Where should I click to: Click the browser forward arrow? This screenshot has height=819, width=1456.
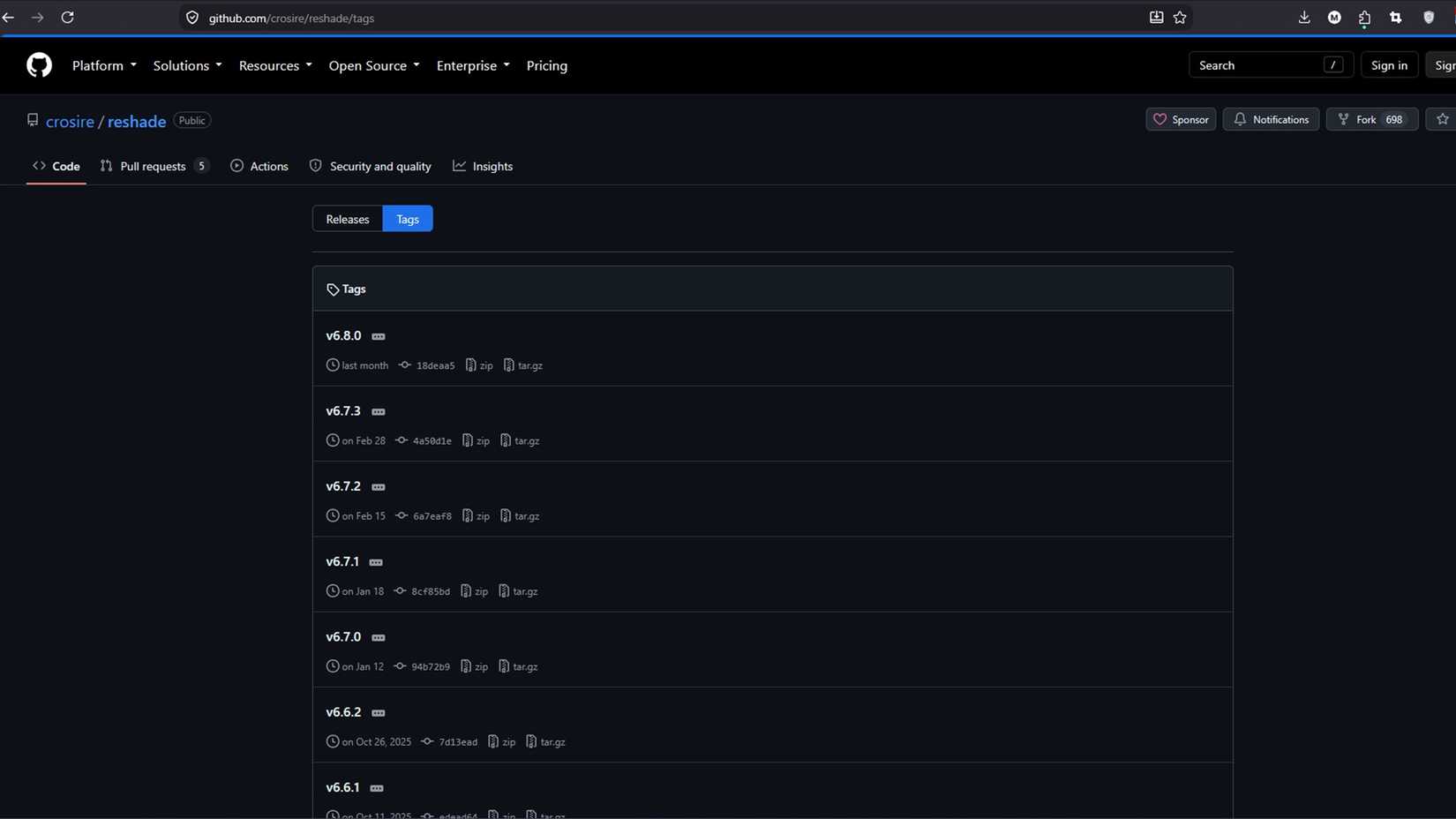(x=37, y=18)
